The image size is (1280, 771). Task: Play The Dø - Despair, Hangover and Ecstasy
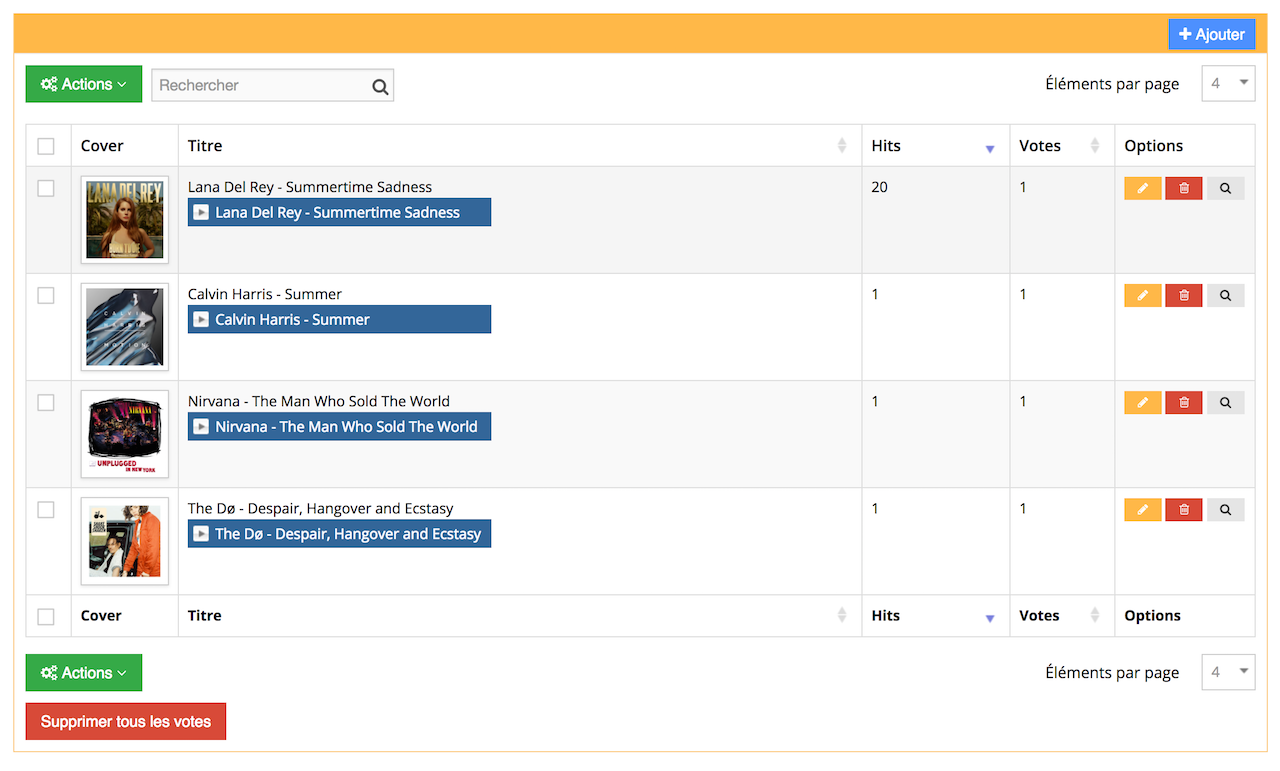coord(339,534)
